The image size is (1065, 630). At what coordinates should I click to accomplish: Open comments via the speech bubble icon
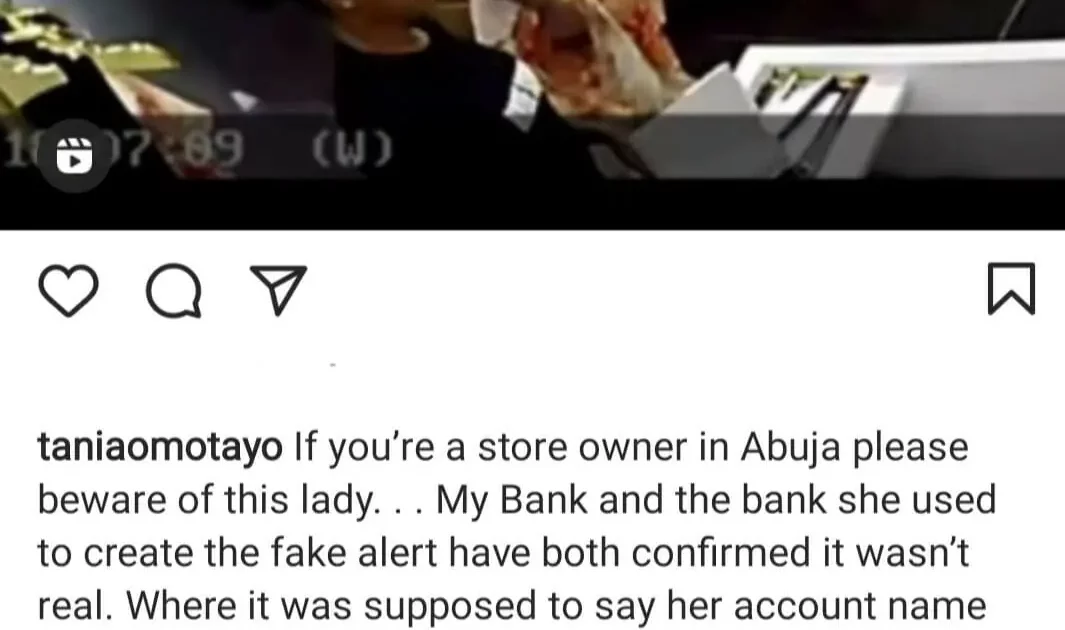pos(174,291)
